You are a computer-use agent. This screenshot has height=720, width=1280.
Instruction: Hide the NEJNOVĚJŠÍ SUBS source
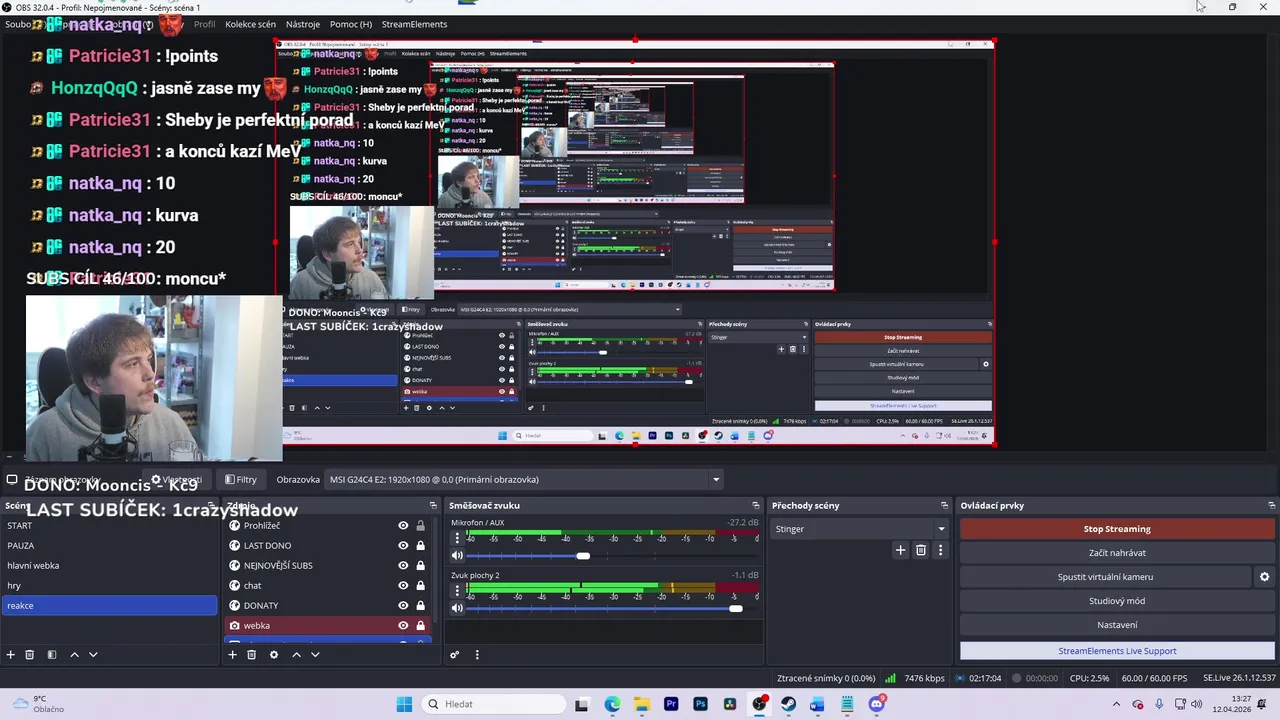pyautogui.click(x=403, y=565)
